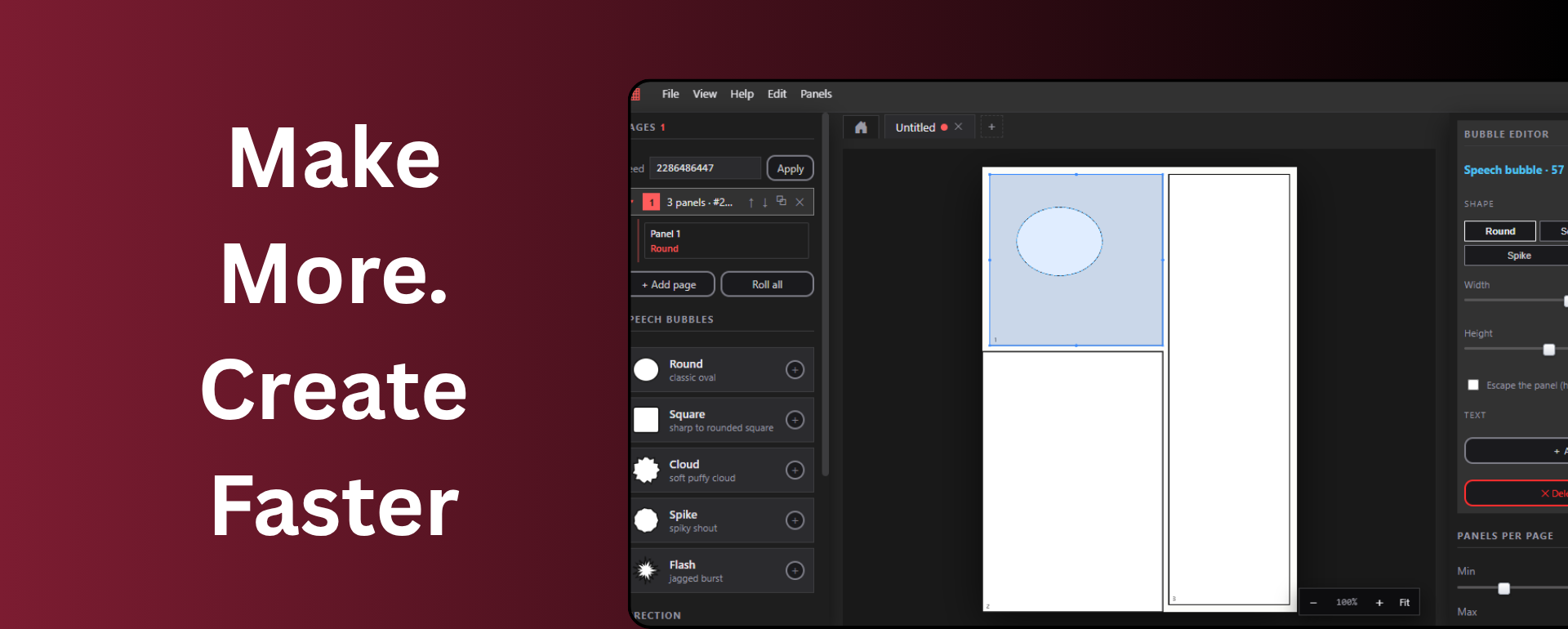The image size is (1568, 629).
Task: Duplicate the 3 panels page
Action: click(x=782, y=201)
